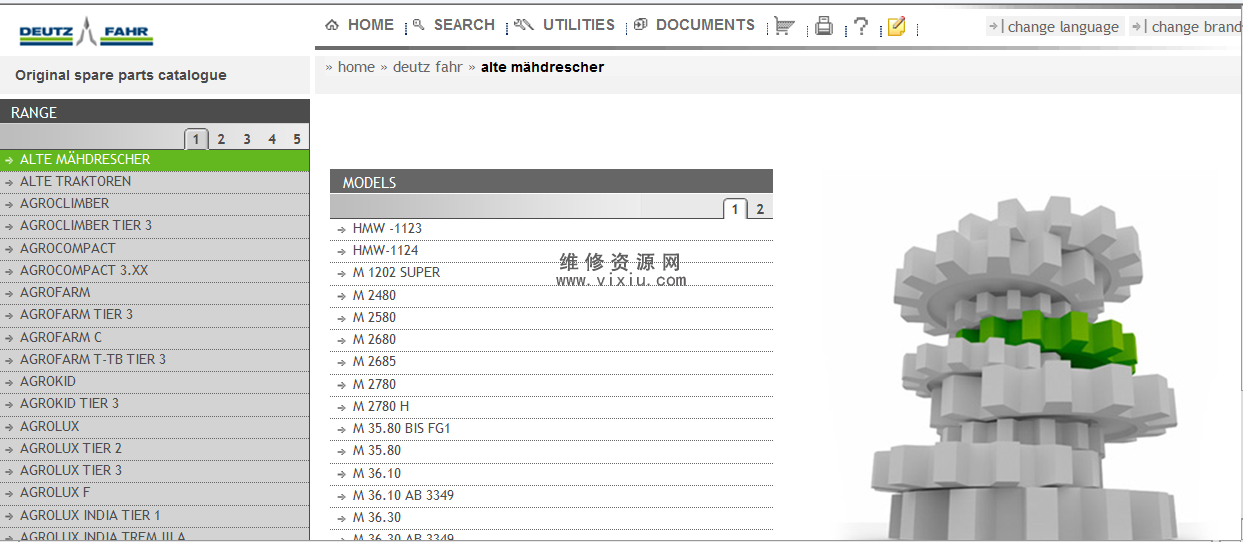Click the printer icon
The height and width of the screenshot is (542, 1243).
[824, 27]
